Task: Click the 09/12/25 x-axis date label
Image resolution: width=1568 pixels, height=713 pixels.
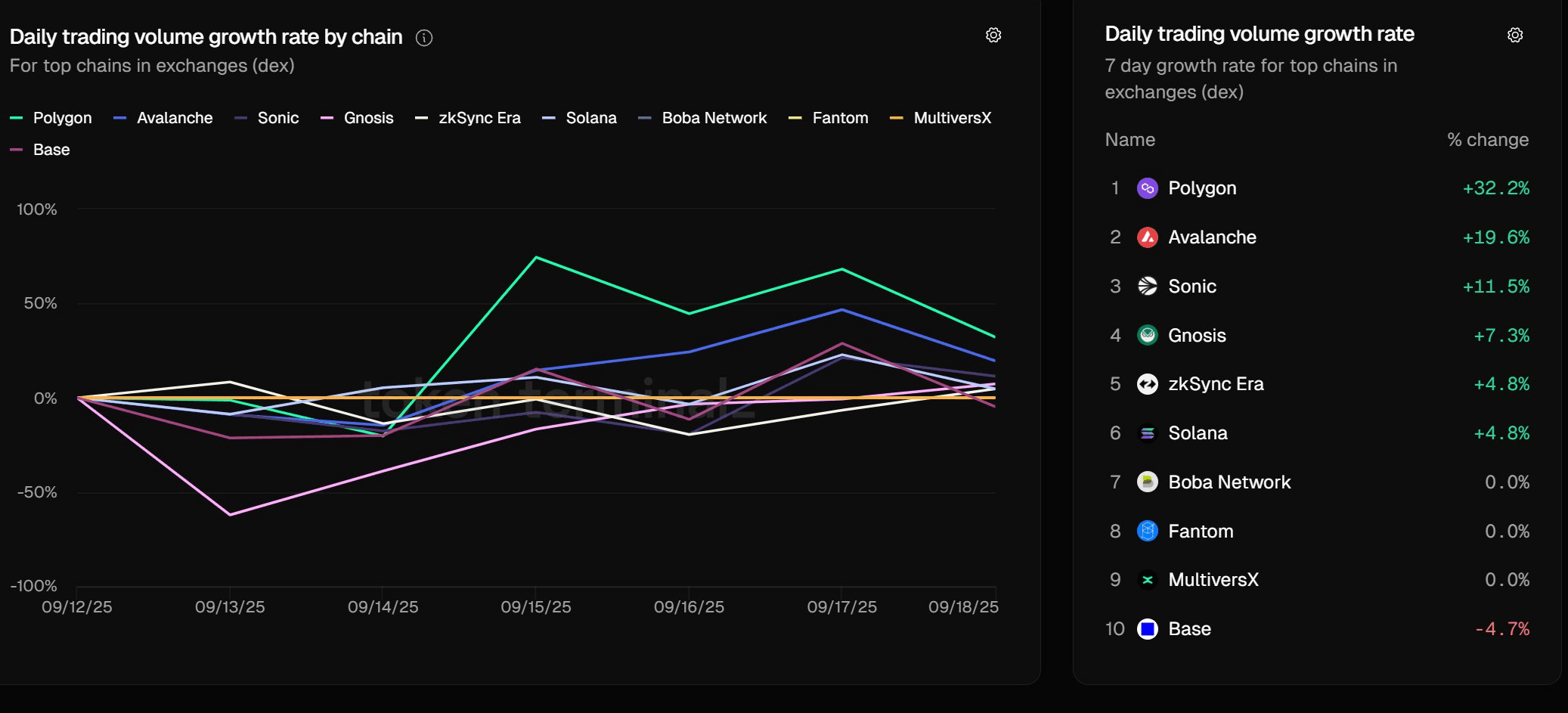Action: pyautogui.click(x=77, y=607)
